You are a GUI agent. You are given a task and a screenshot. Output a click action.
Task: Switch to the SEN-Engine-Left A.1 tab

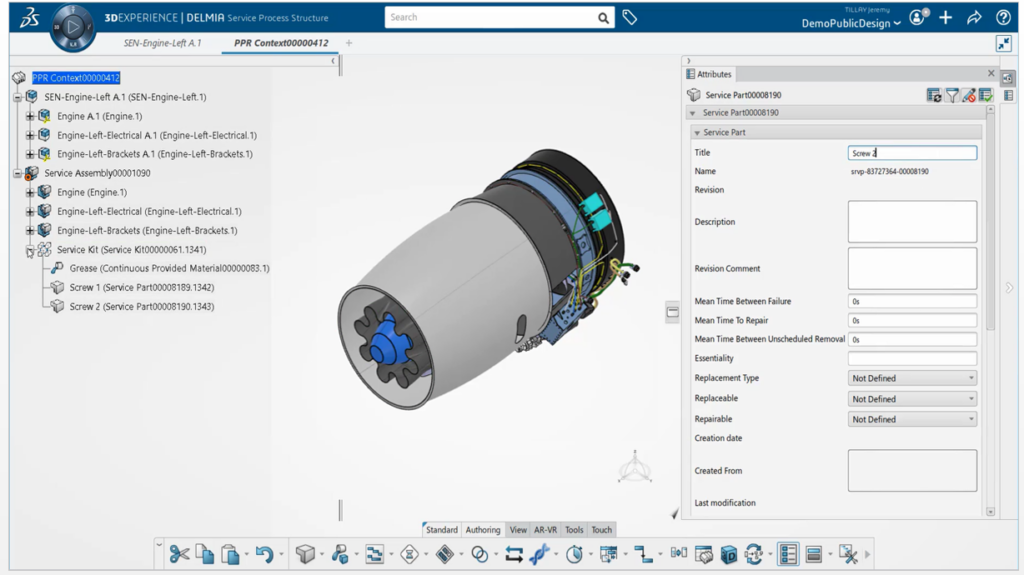point(162,43)
